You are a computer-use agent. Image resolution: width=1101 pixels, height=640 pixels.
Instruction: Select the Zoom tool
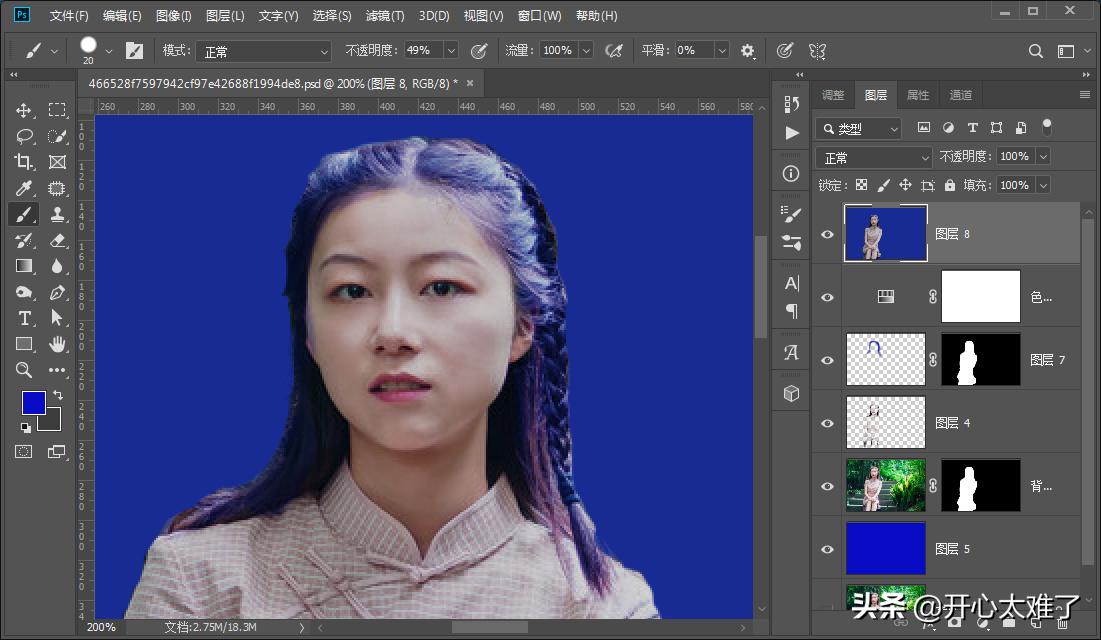22,370
